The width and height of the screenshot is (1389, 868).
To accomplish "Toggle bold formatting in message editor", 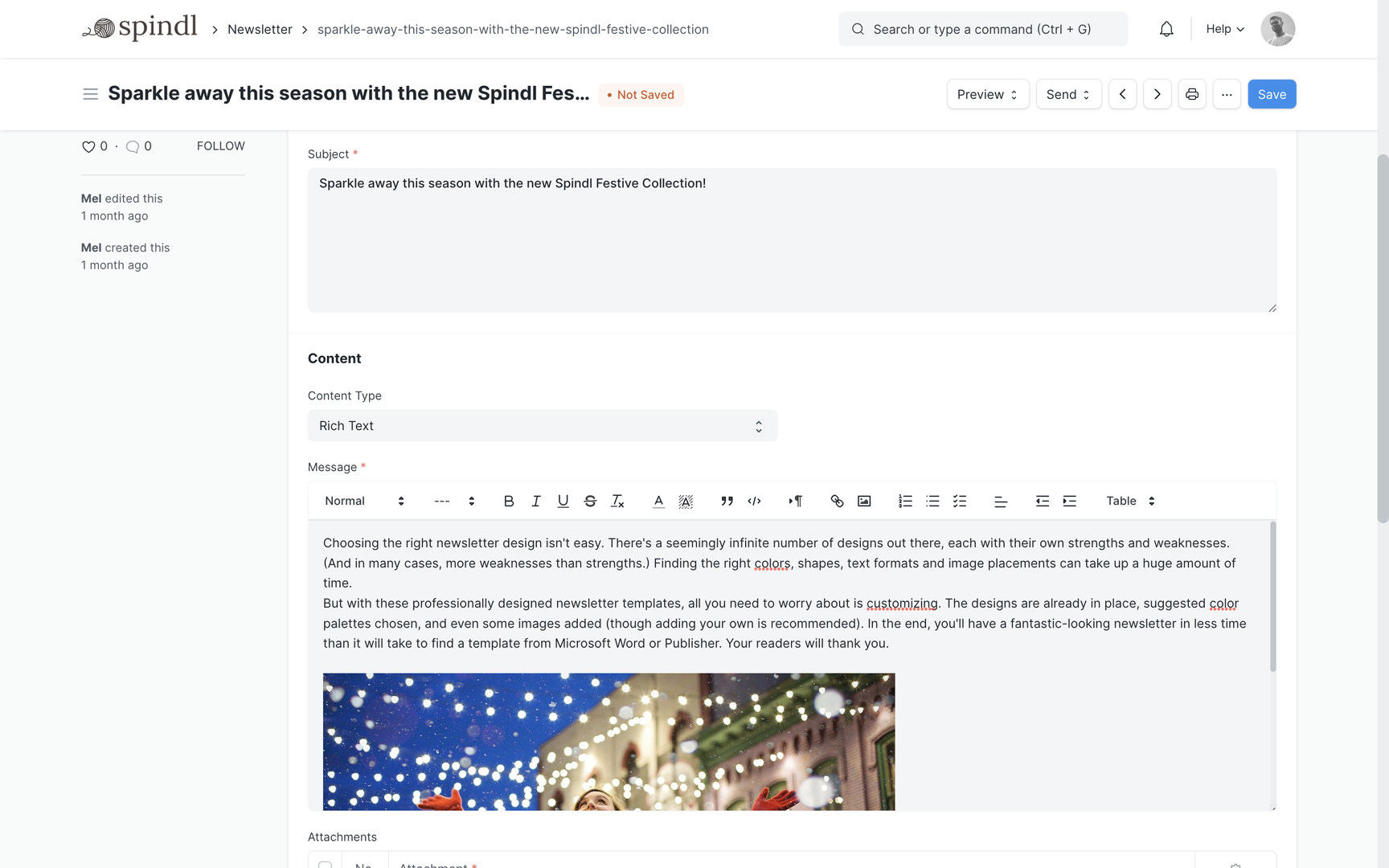I will coord(509,501).
